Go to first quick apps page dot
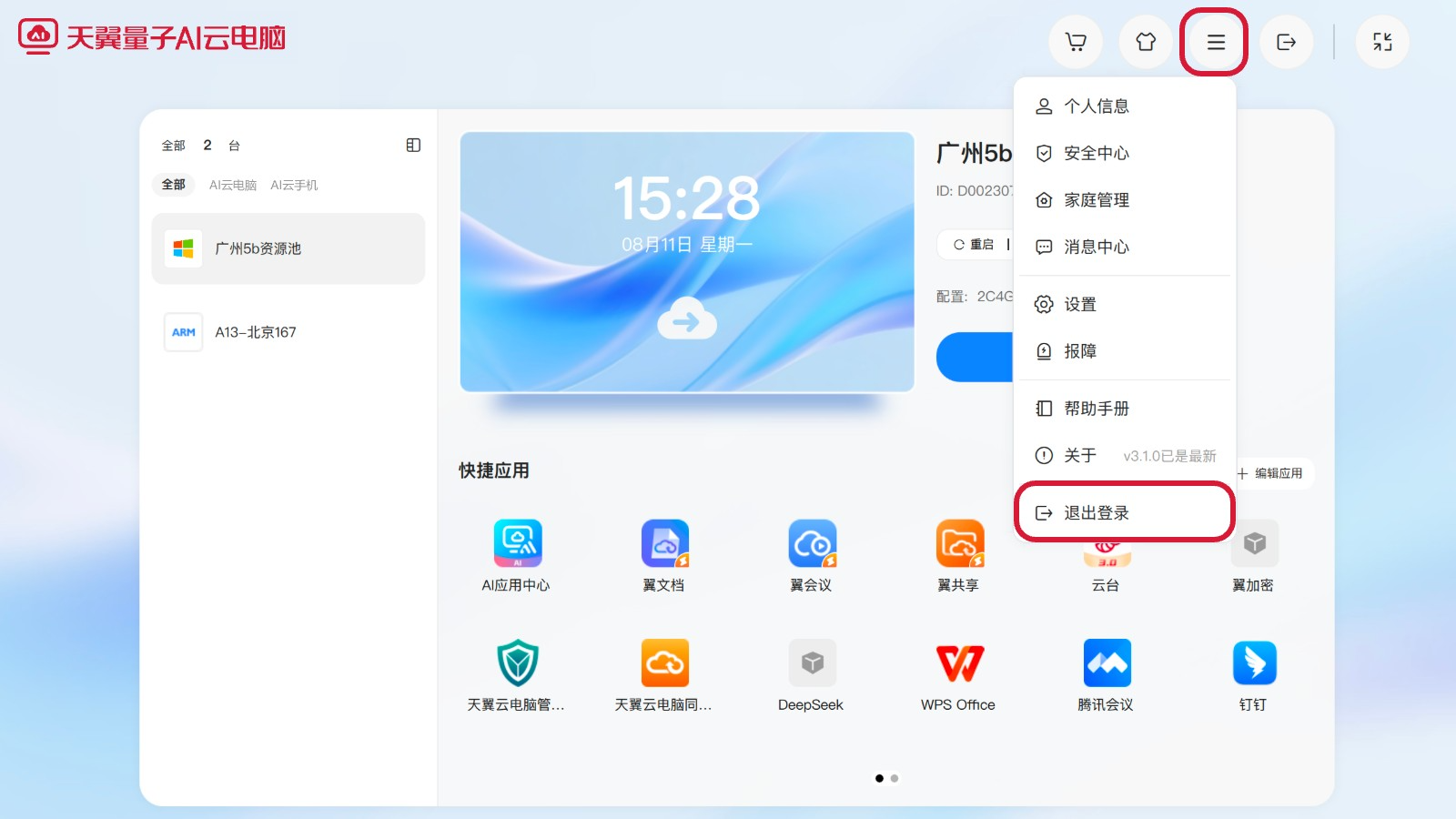 pyautogui.click(x=879, y=778)
